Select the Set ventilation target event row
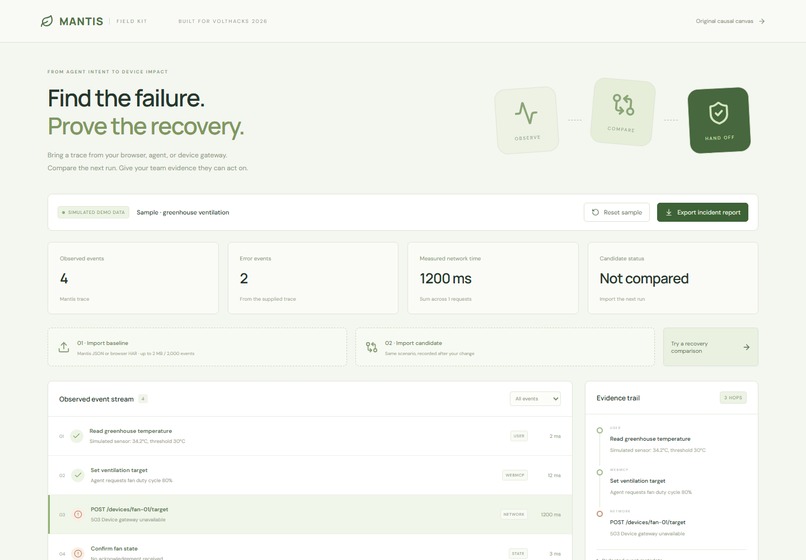This screenshot has width=806, height=560. coord(310,475)
